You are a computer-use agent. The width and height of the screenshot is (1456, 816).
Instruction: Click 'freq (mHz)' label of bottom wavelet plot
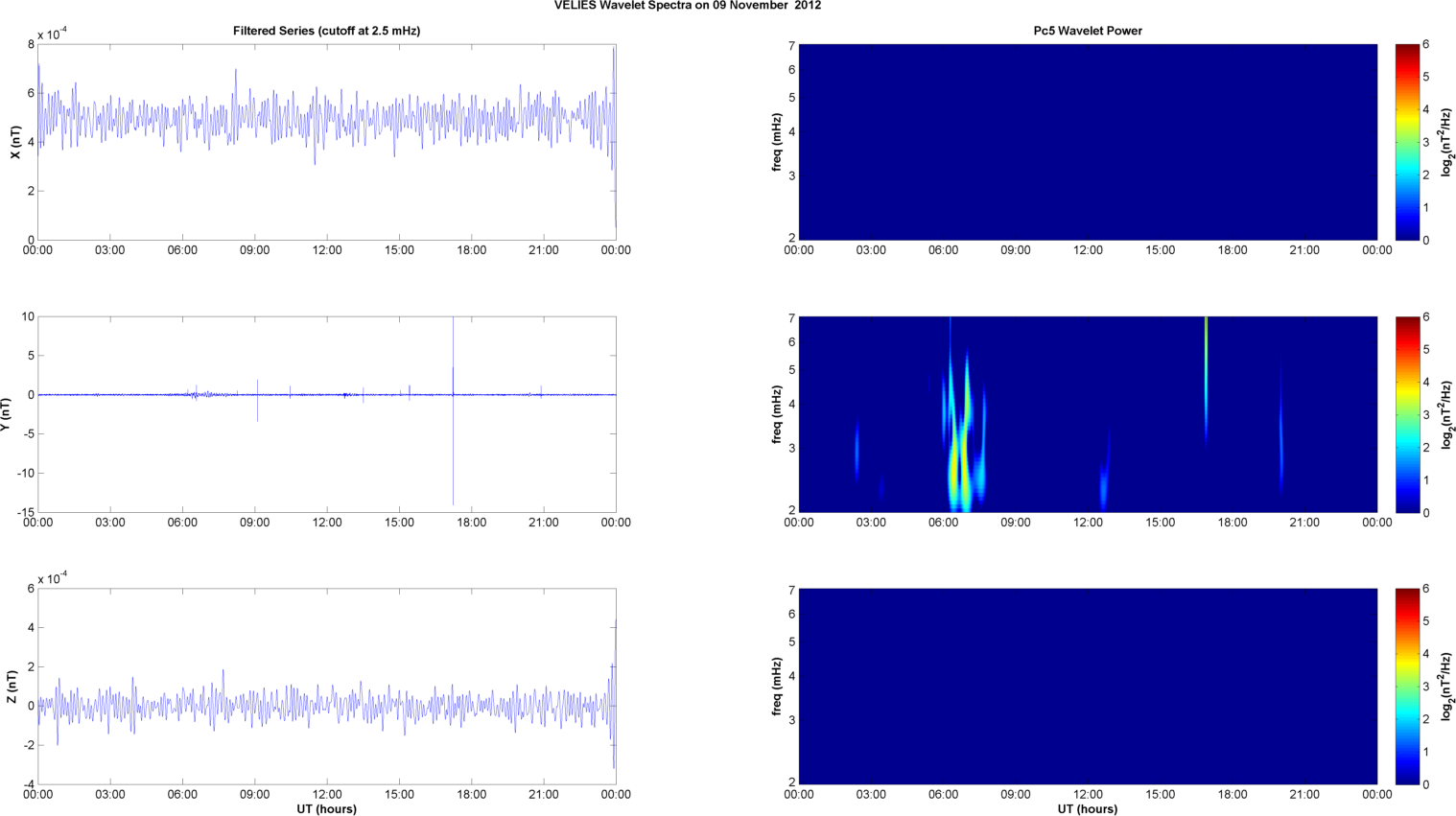pos(777,687)
